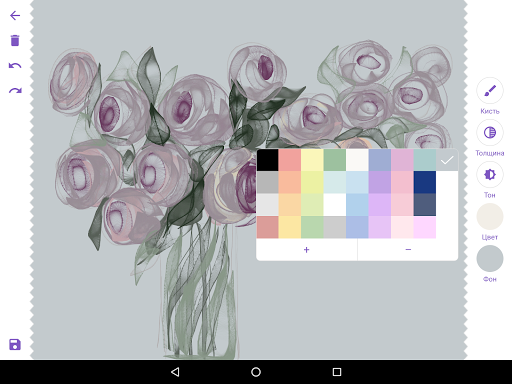Save the drawing with floppy icon
Screen dimensions: 512x384
click(15, 344)
